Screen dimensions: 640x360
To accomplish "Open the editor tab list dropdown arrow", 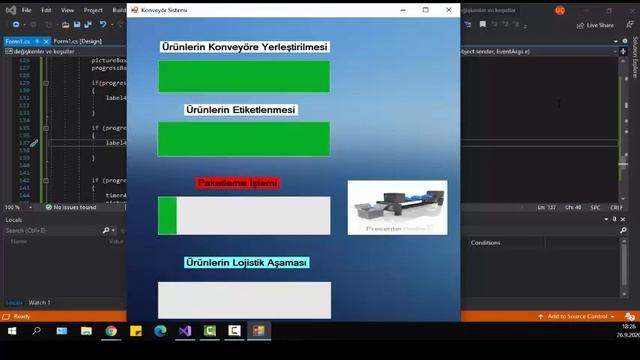I will coord(616,41).
